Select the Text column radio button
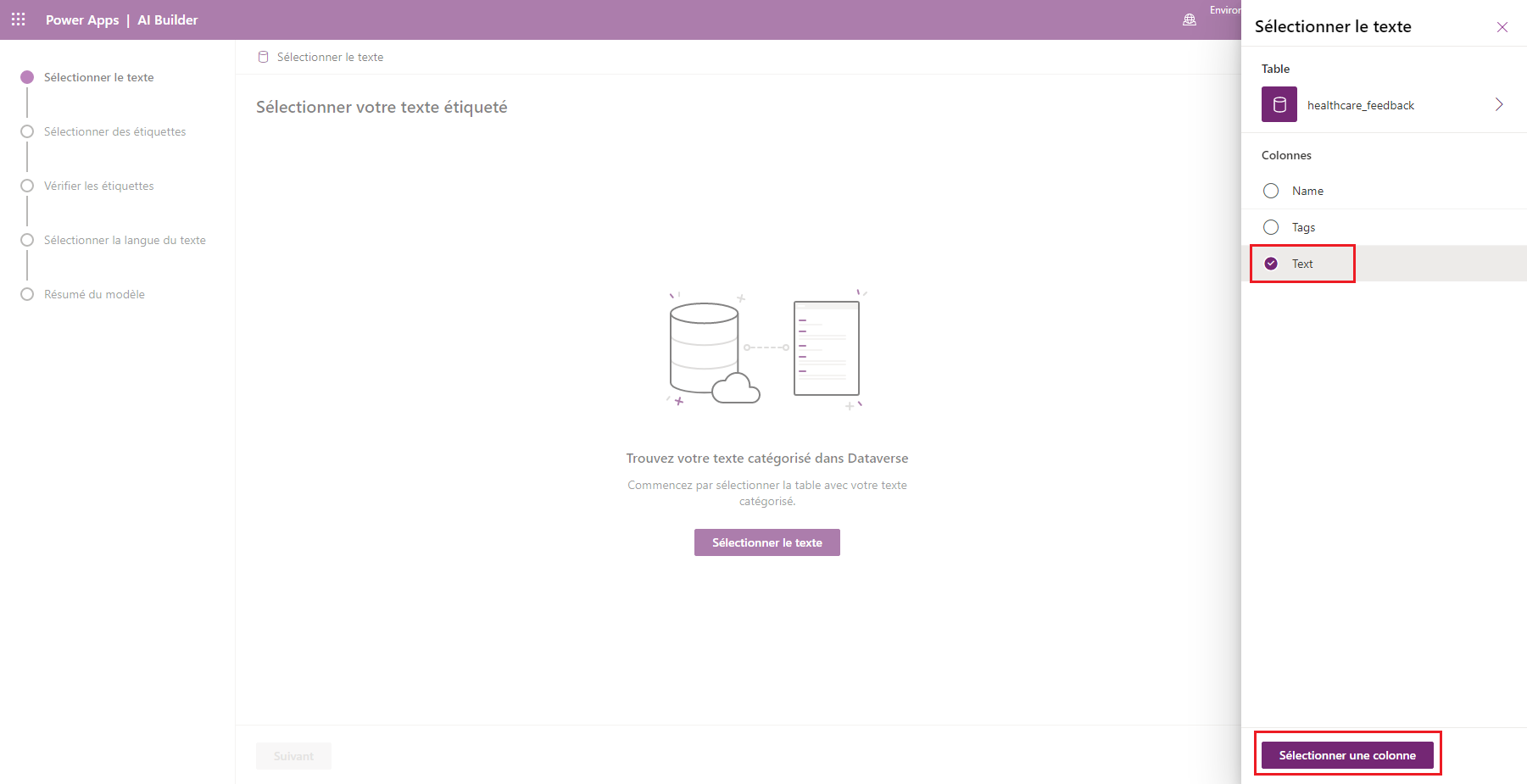The height and width of the screenshot is (784, 1527). pos(1271,264)
